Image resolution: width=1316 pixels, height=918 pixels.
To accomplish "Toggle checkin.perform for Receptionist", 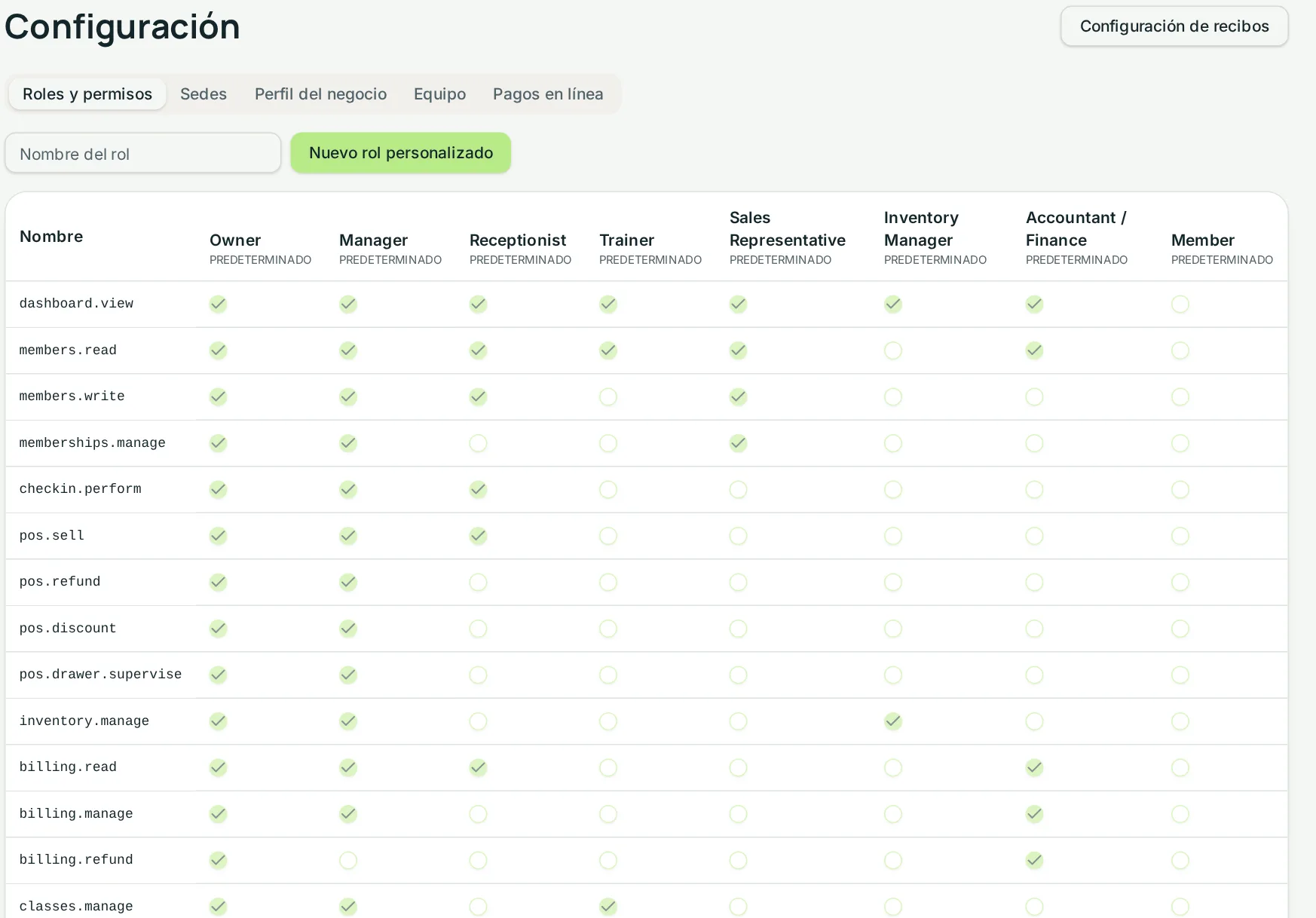I will pyautogui.click(x=478, y=490).
